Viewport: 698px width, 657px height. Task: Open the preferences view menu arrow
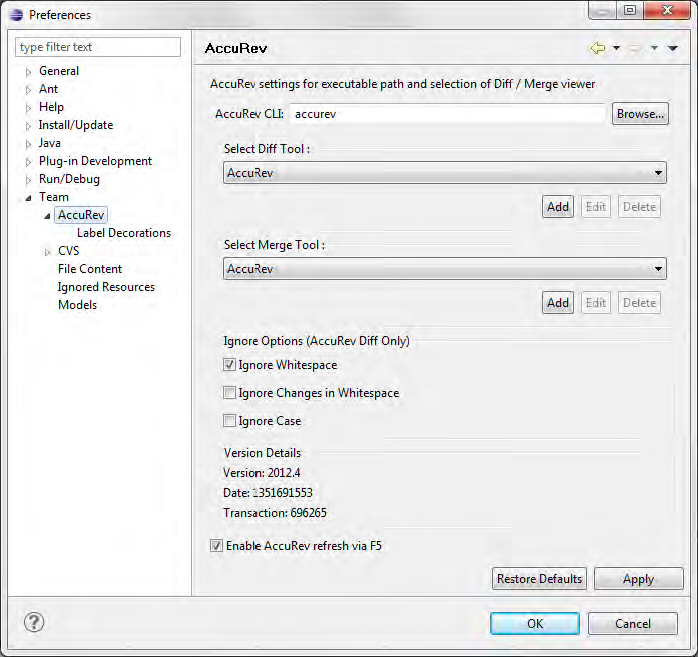pos(673,48)
